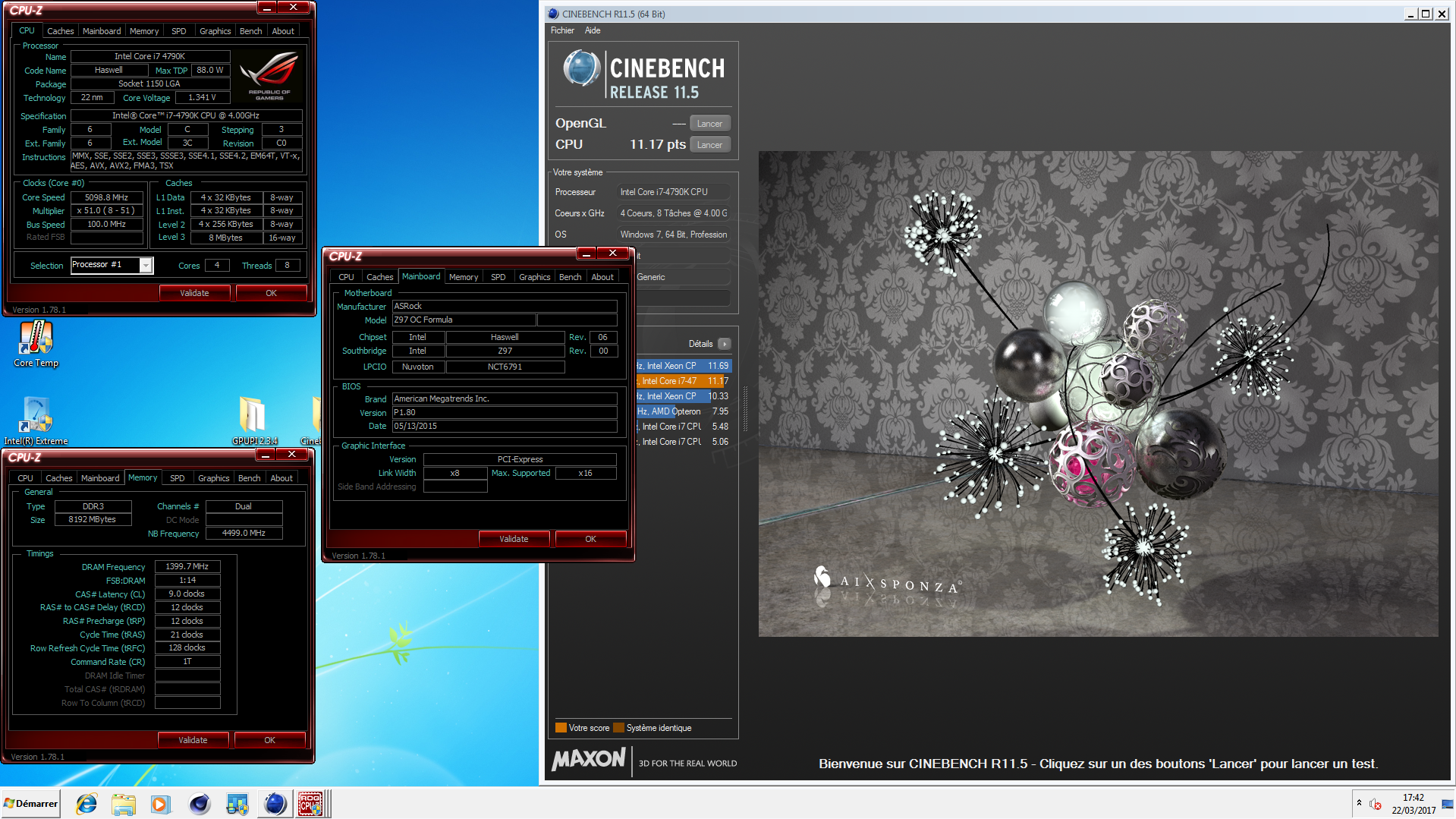Viewport: 1456px width, 819px height.
Task: Open the monitor-with-shield taskbar icon
Action: [x=237, y=804]
